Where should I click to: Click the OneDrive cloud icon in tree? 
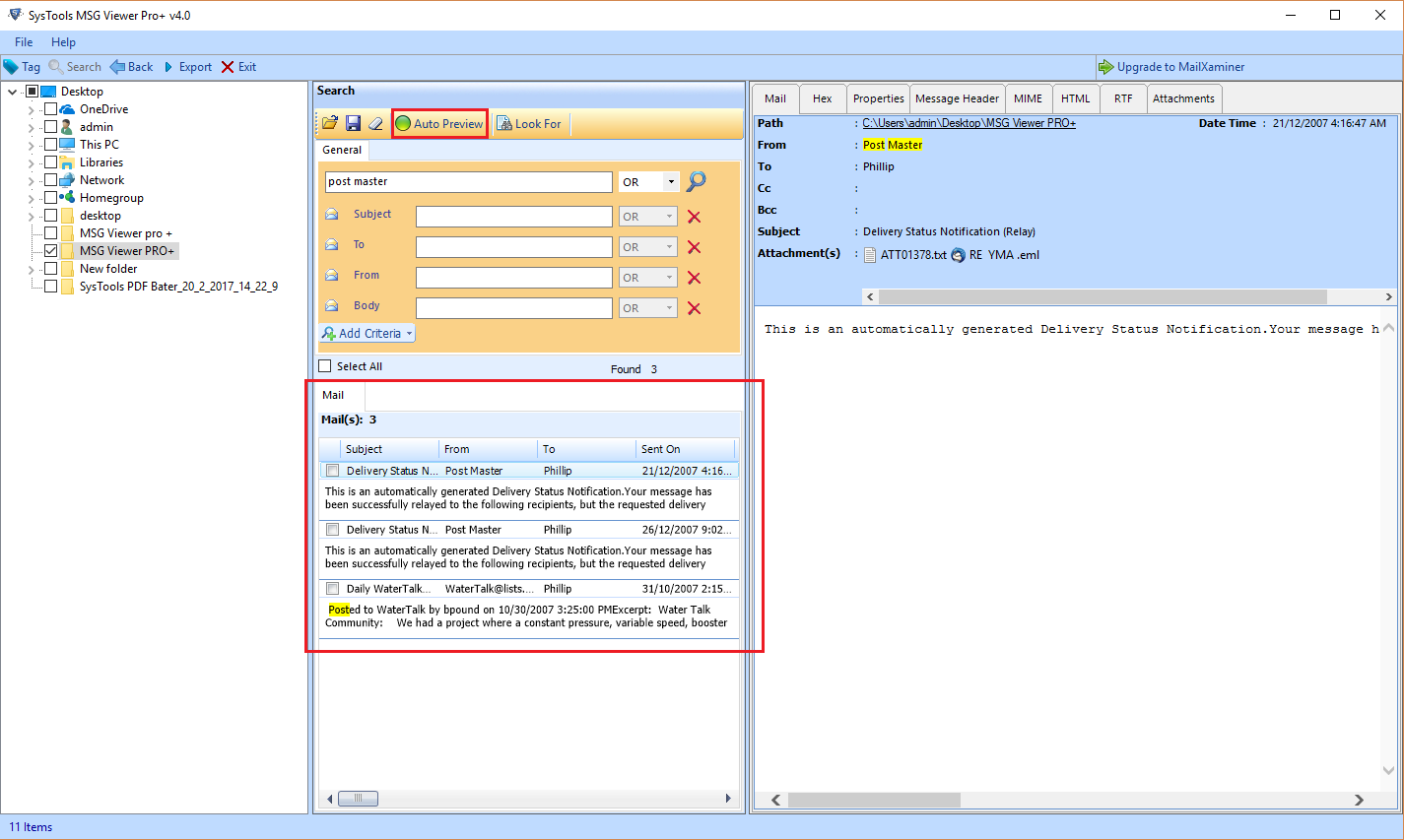(x=67, y=109)
